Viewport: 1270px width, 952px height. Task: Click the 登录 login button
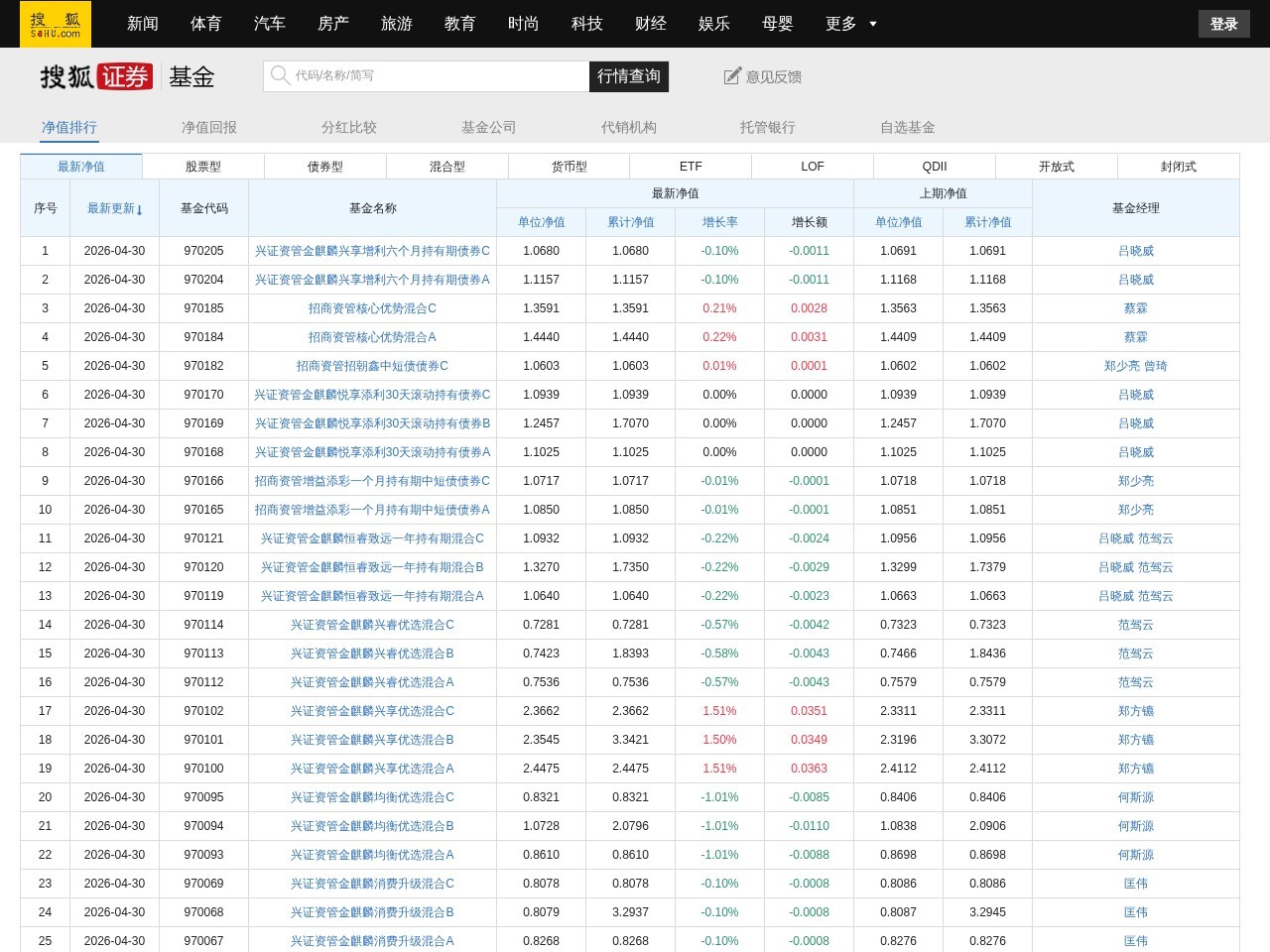1223,24
